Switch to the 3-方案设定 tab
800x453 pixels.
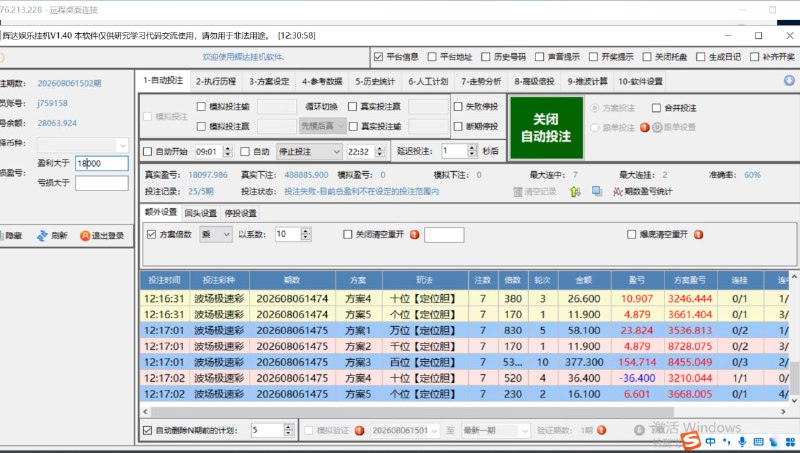(269, 81)
